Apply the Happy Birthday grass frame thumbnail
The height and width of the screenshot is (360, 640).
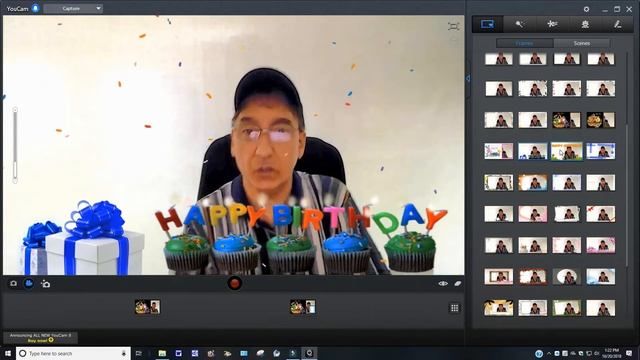(x=567, y=151)
